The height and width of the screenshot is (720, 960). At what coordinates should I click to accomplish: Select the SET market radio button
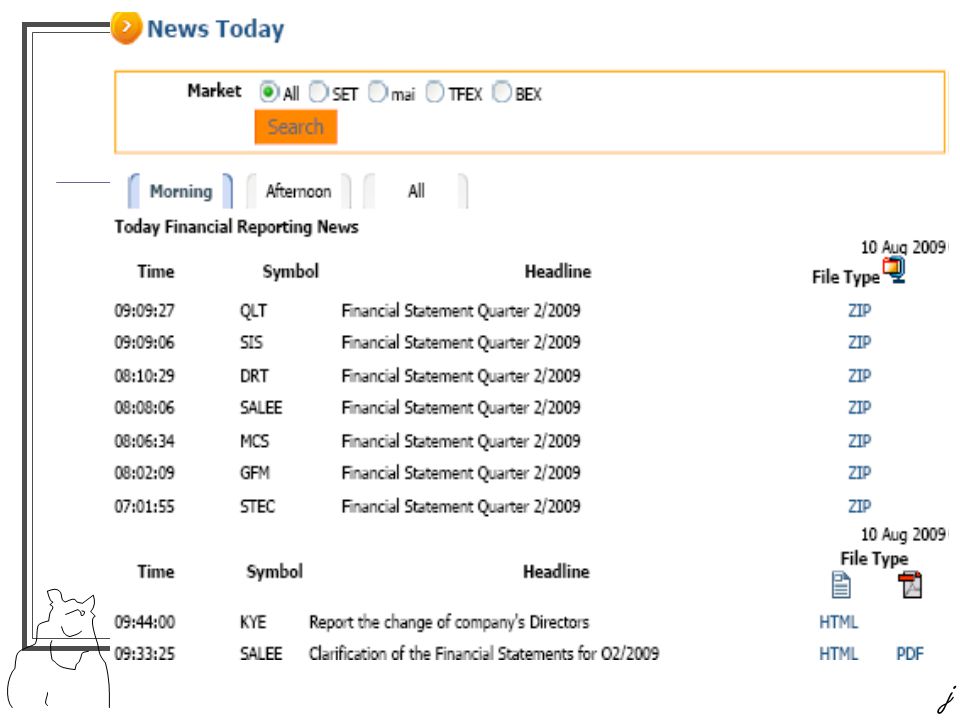pyautogui.click(x=318, y=92)
